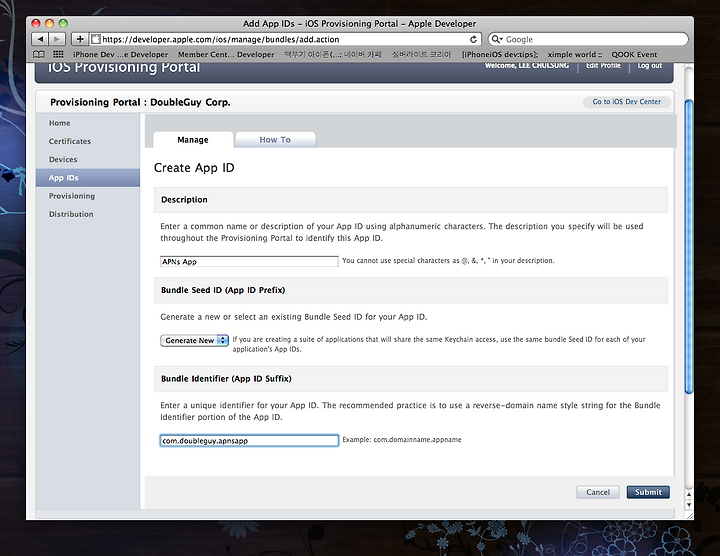Add bookmark with the plus button
Image resolution: width=720 pixels, height=556 pixels.
tap(79, 39)
